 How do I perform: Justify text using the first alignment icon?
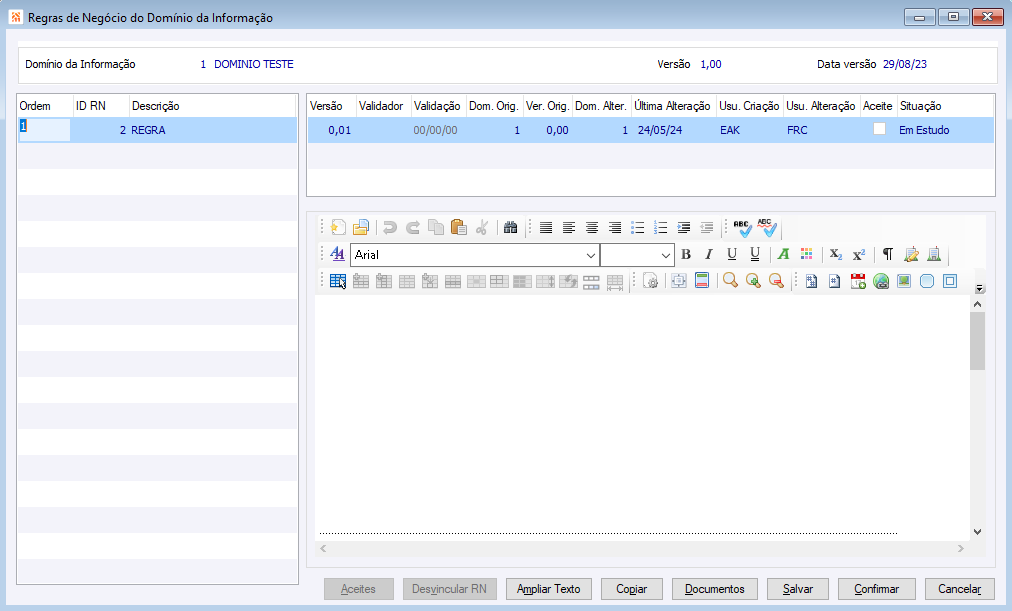546,227
